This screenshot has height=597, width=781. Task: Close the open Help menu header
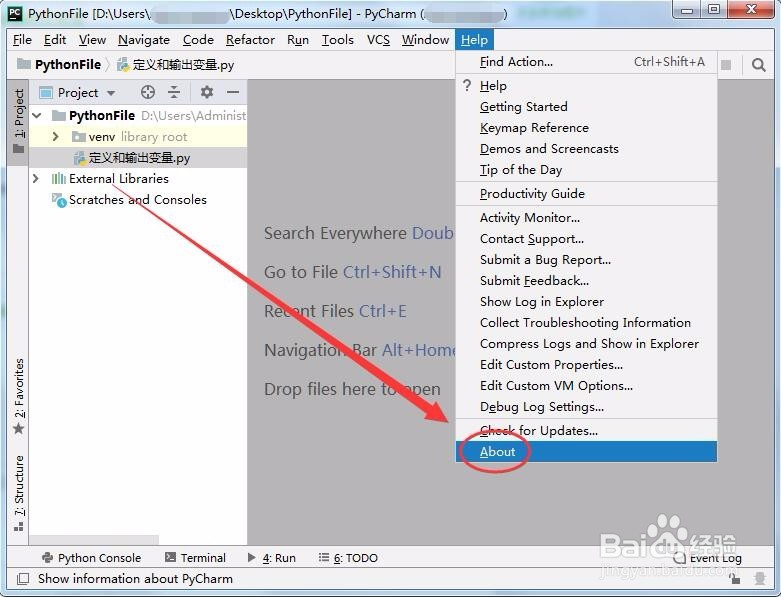474,40
